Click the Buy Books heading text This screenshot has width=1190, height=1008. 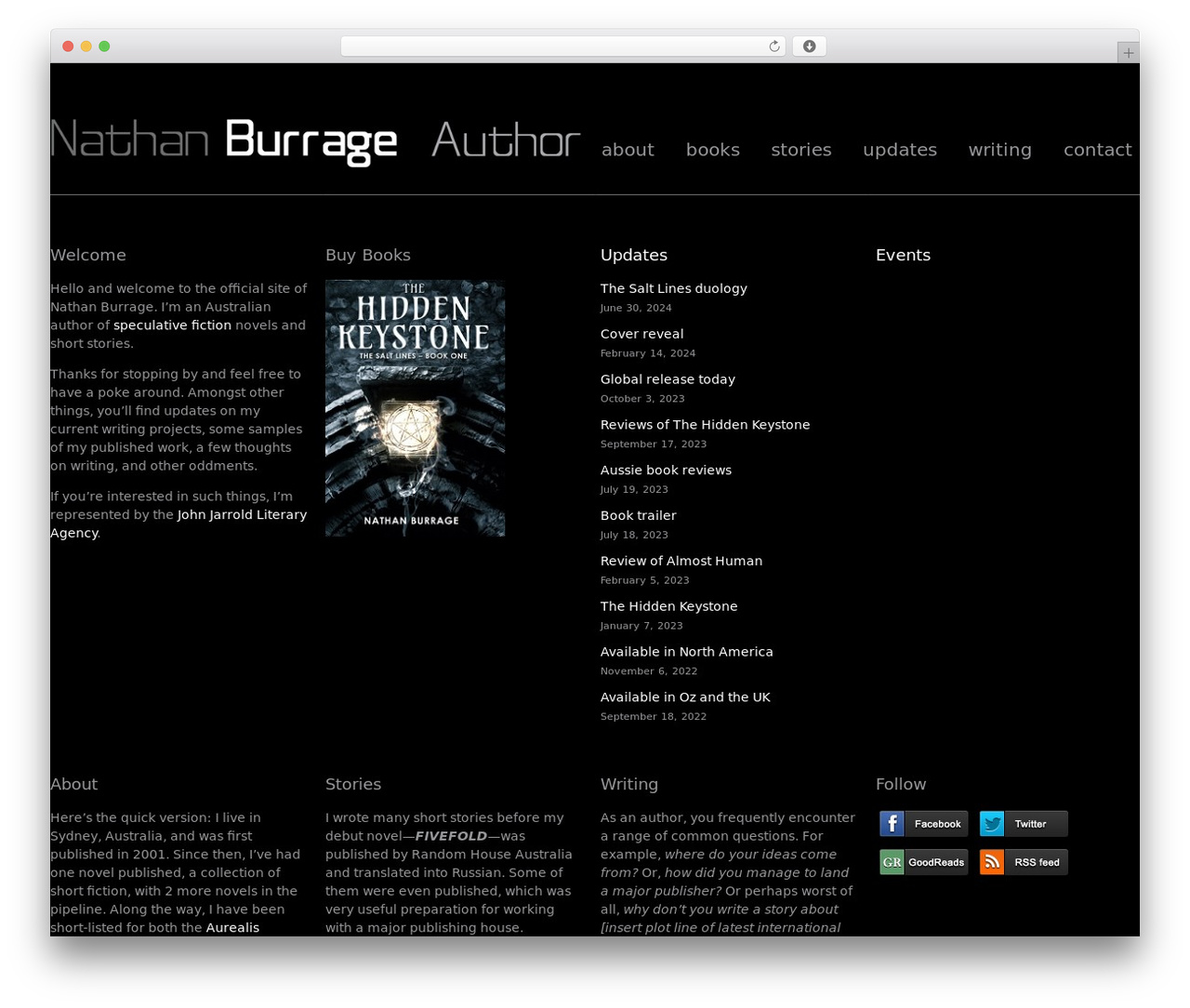coord(368,255)
